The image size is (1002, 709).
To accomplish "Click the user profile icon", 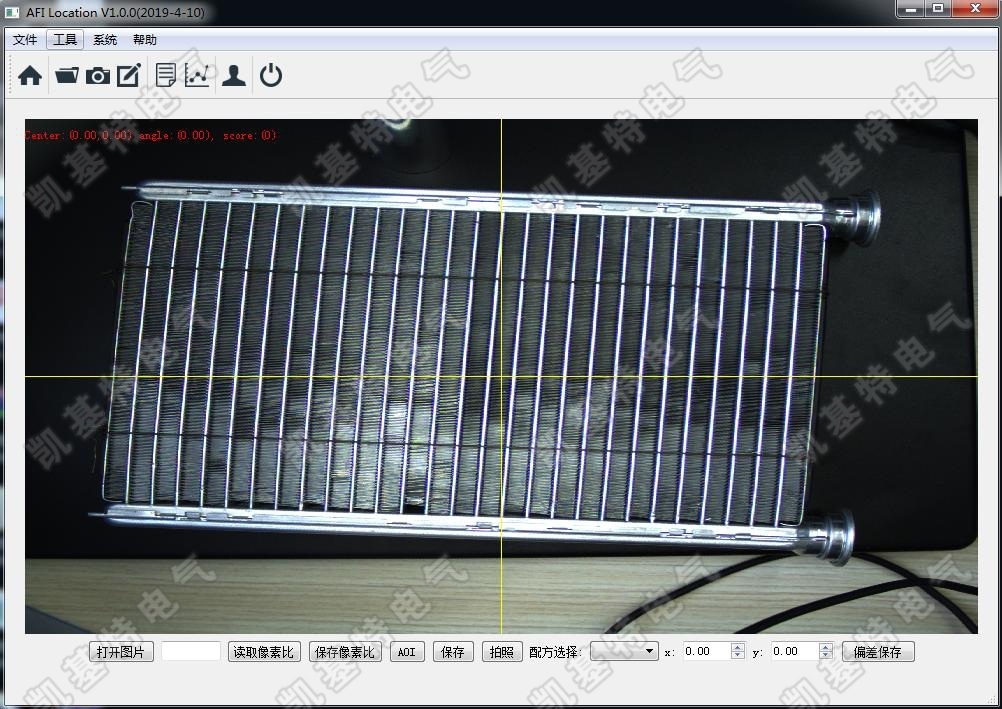I will 234,76.
